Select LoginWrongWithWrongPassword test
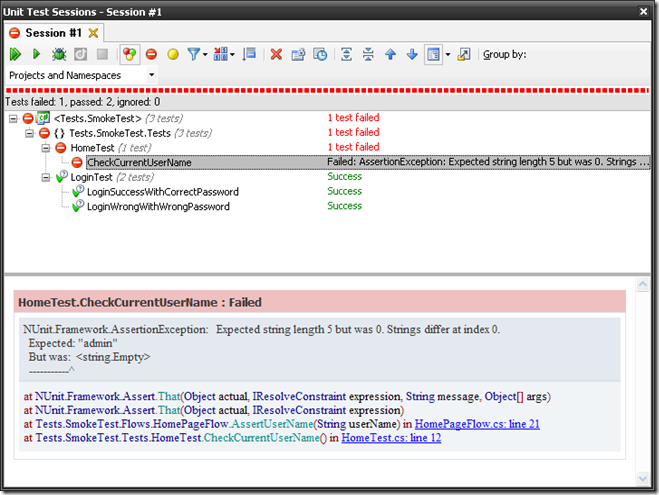Screen dimensions: 659x495 pos(158,207)
